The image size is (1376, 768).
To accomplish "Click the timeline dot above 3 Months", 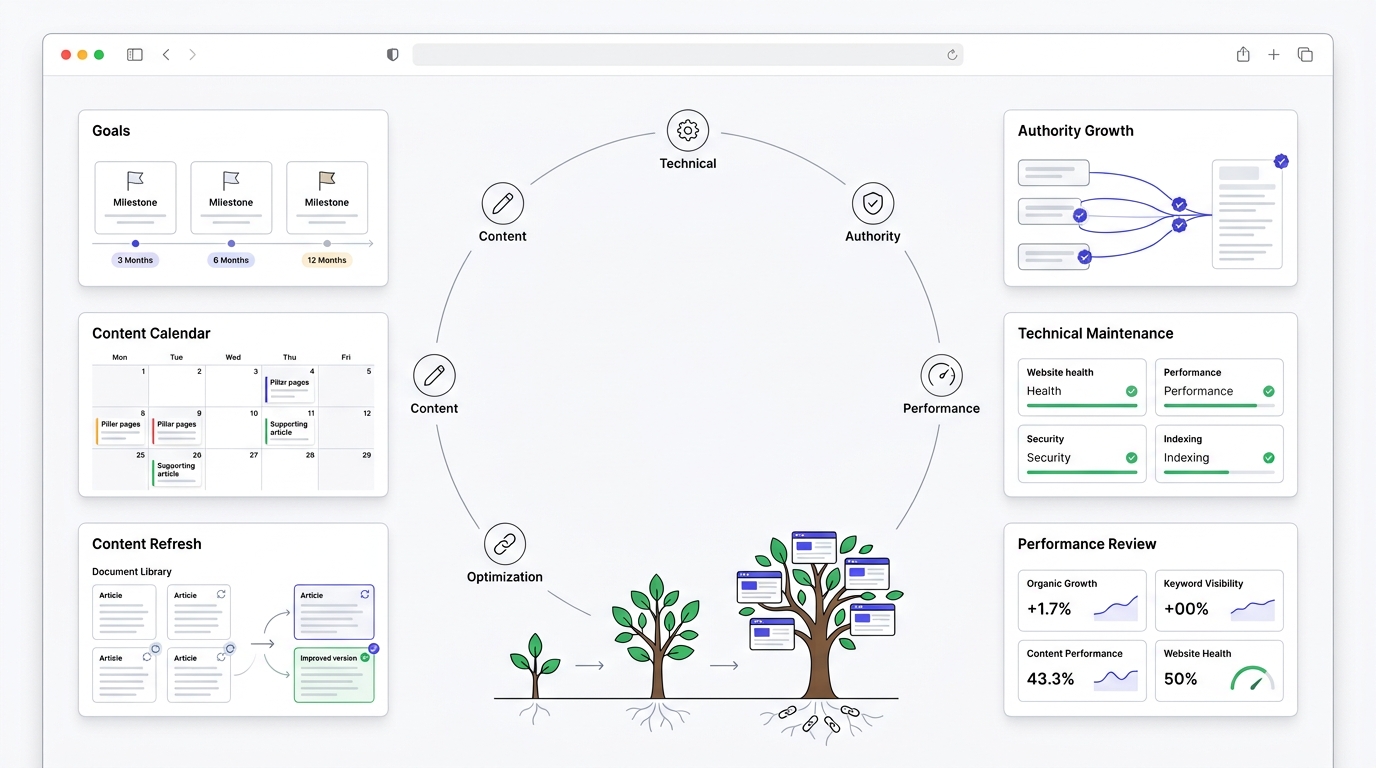I will [x=135, y=243].
